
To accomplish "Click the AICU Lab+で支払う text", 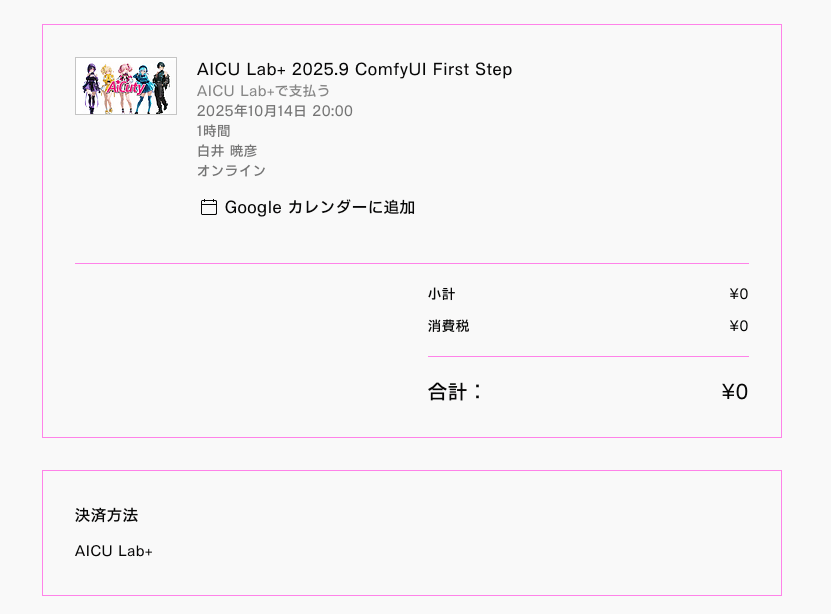I will 263,91.
